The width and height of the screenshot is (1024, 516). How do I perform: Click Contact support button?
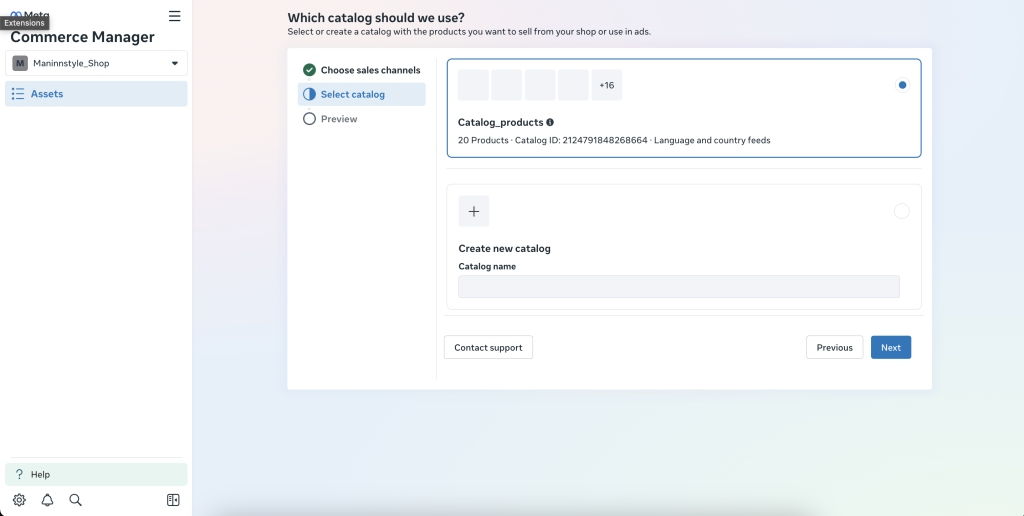[488, 347]
